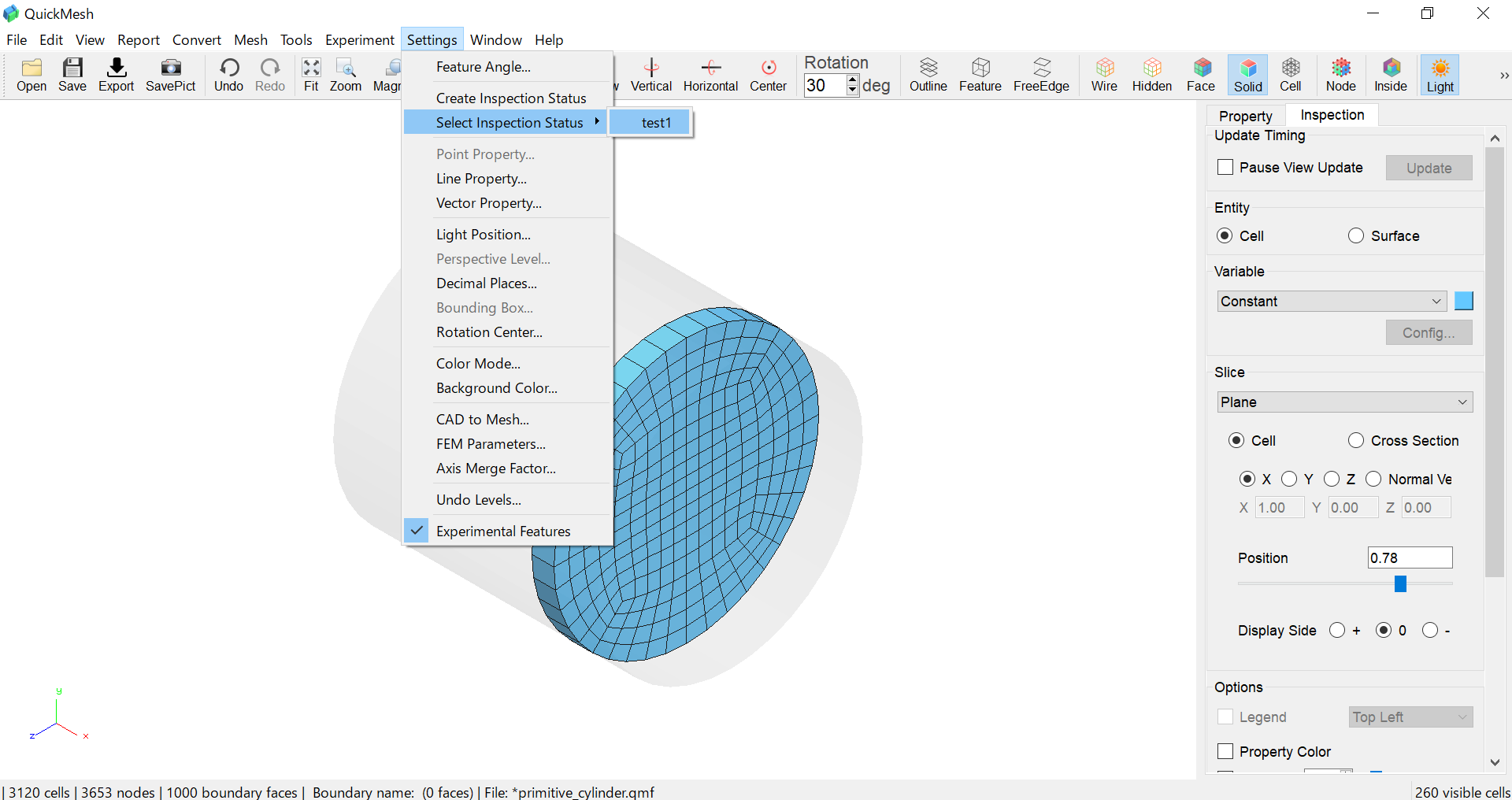Click the Open file toolbar icon
This screenshot has width=1512, height=800.
point(31,75)
